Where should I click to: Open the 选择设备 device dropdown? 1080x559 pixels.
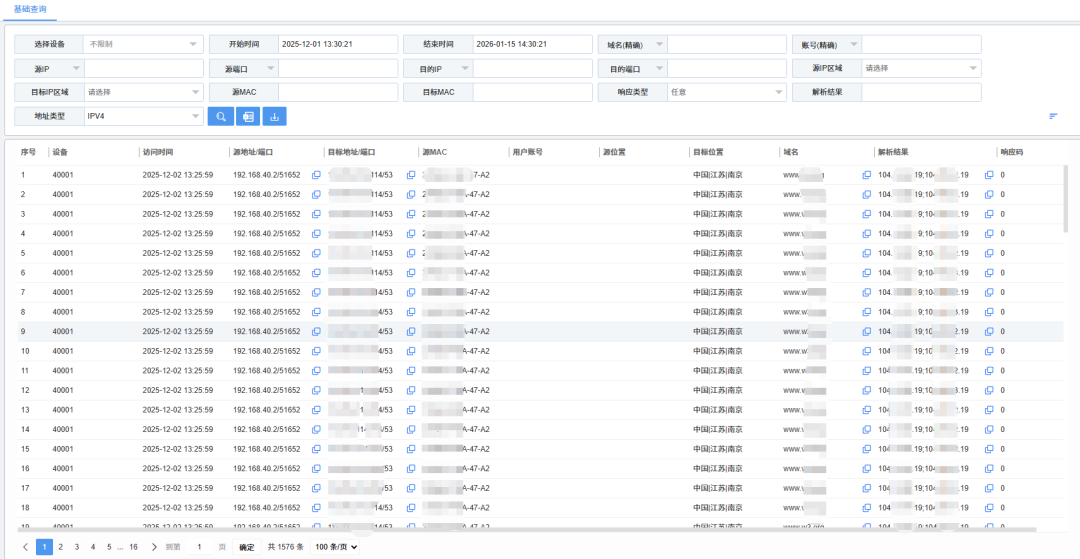[x=143, y=44]
